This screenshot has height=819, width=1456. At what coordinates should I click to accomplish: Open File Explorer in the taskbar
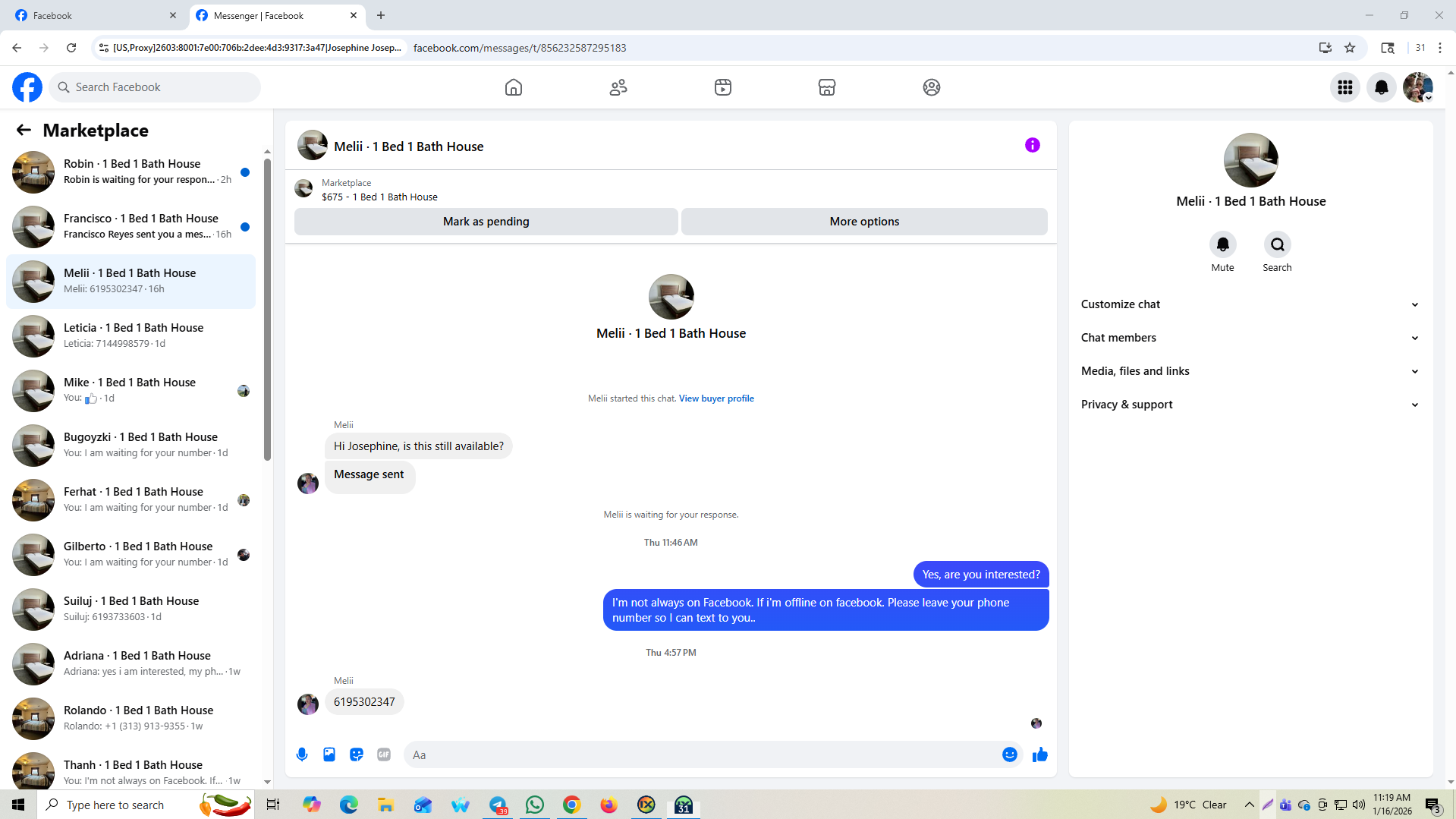(386, 805)
